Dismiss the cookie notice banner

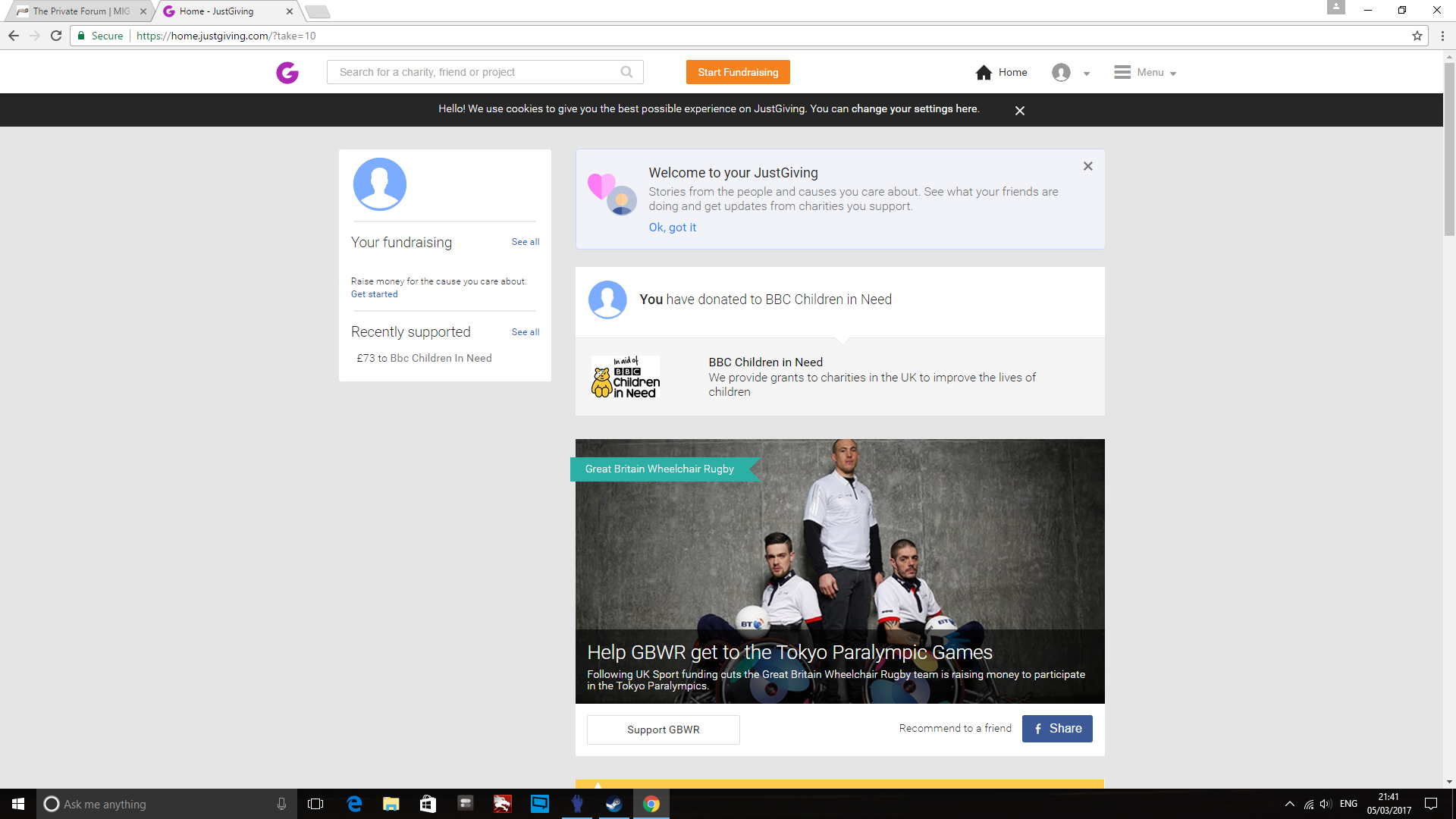[1020, 111]
